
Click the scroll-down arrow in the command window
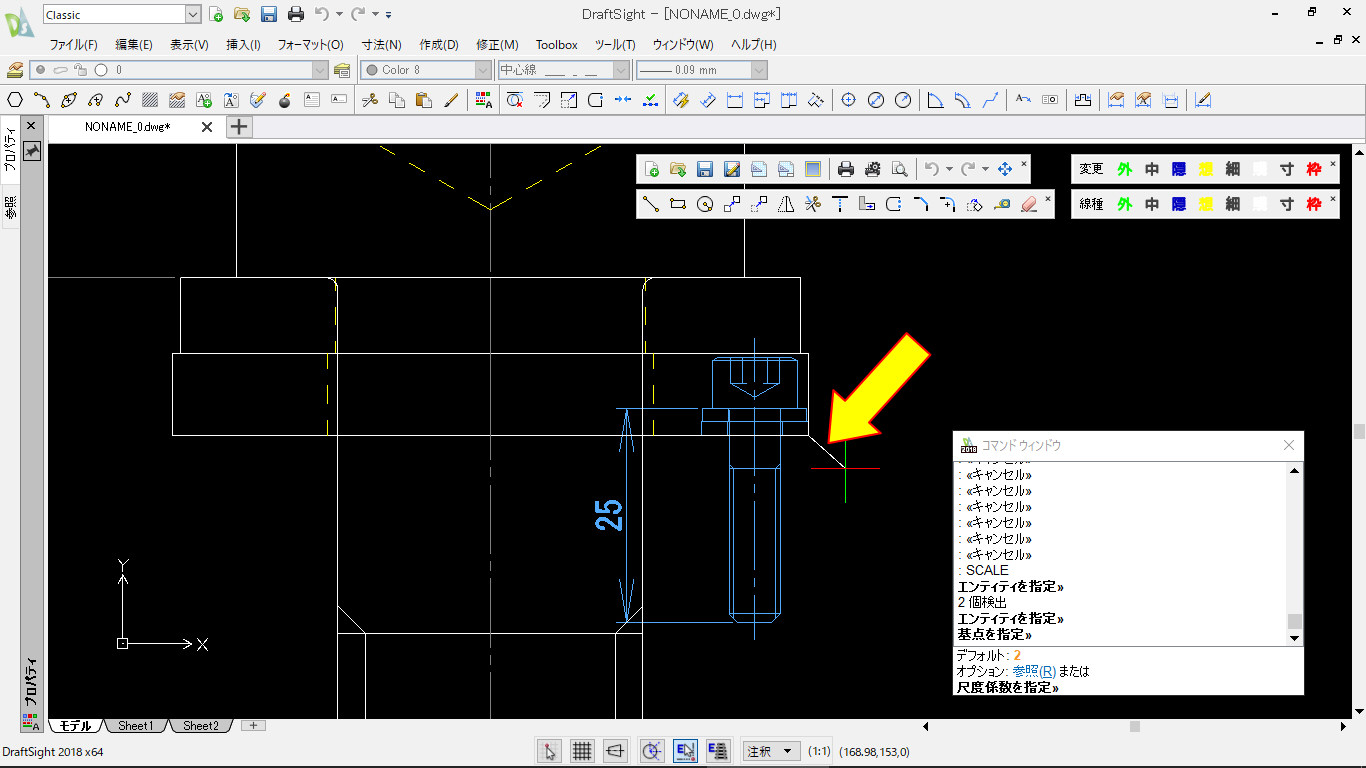[1295, 637]
